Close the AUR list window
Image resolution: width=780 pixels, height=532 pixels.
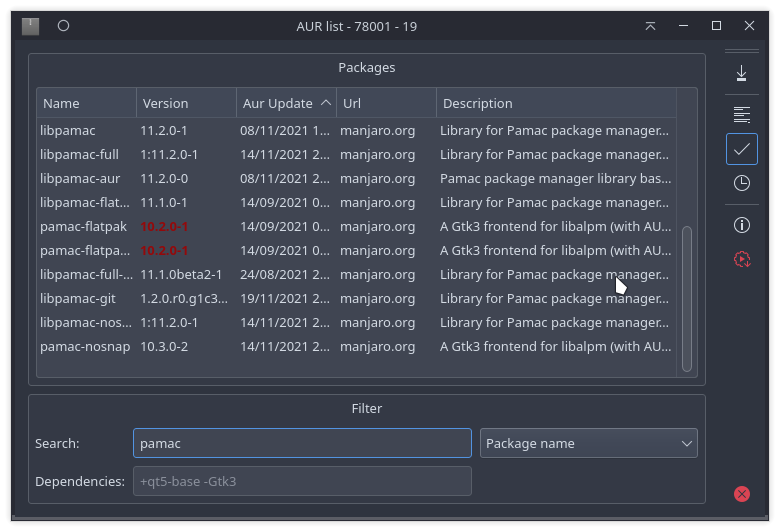click(x=749, y=26)
